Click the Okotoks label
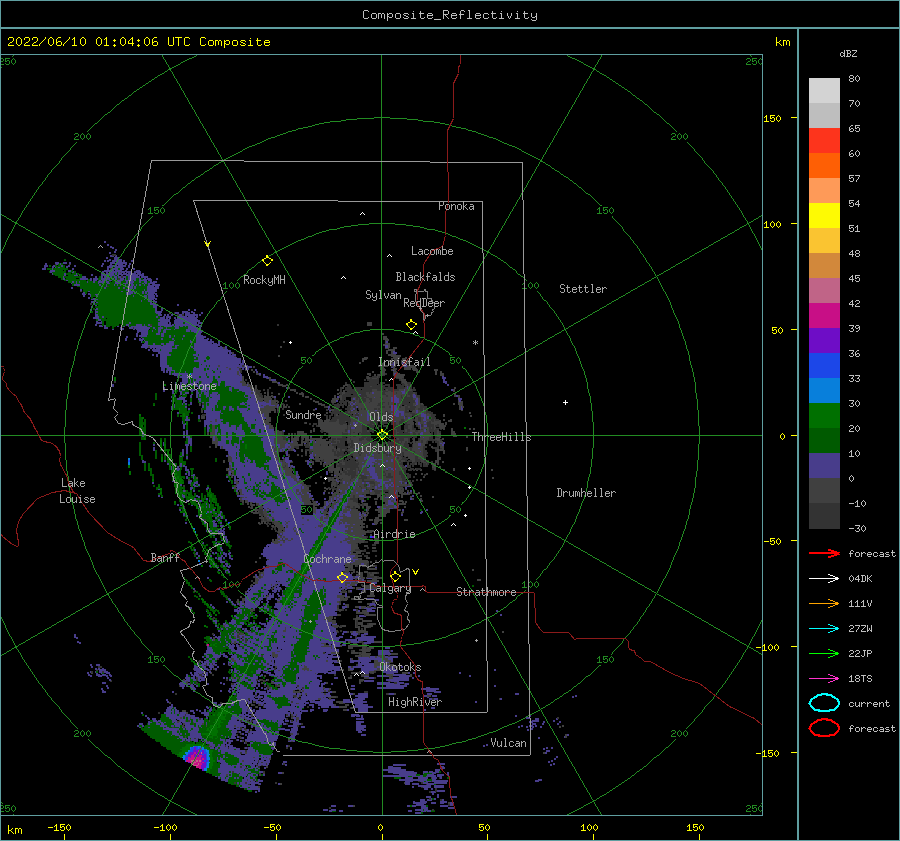 coord(401,668)
